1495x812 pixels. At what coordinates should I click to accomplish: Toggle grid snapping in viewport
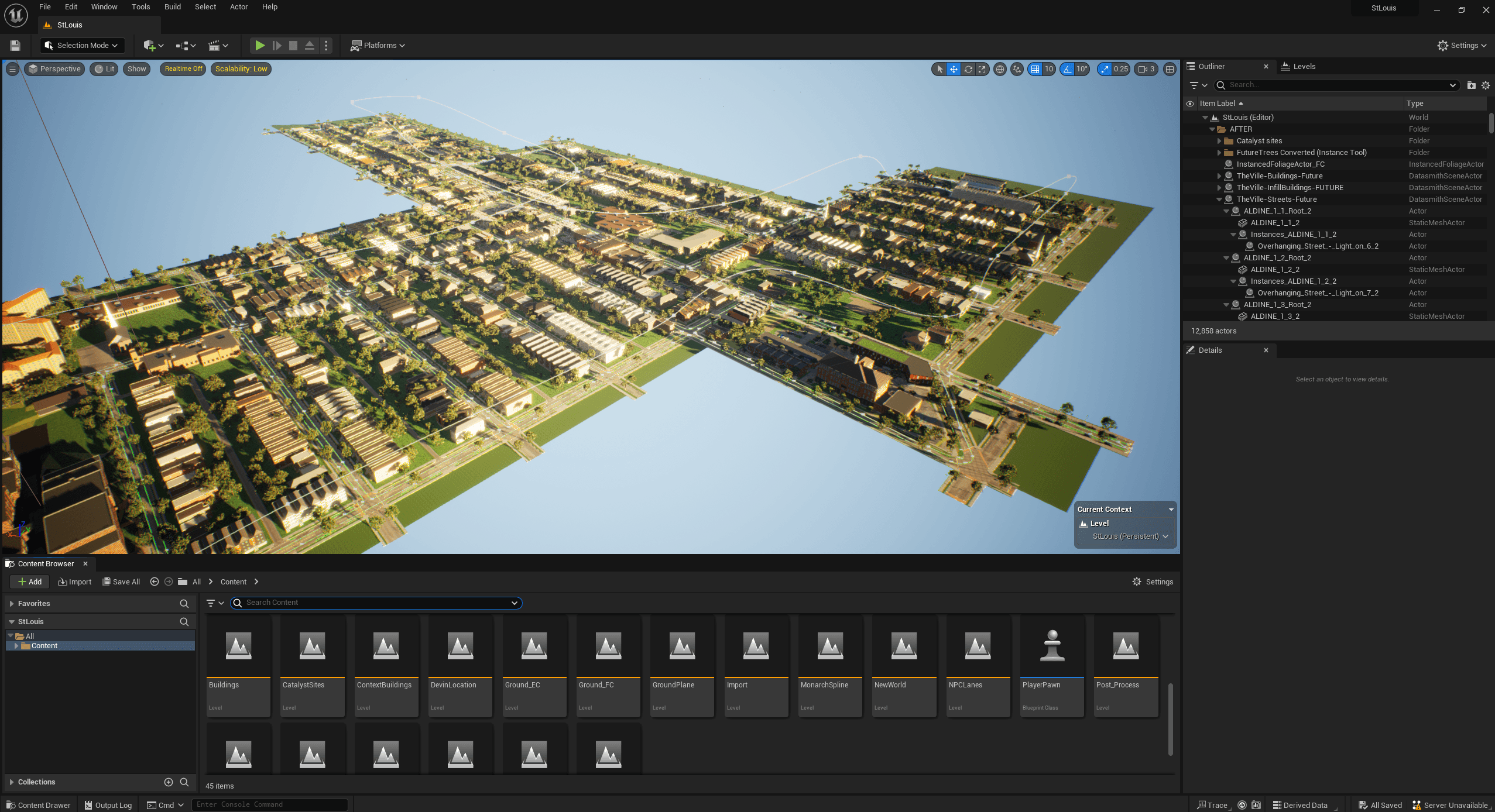click(x=1035, y=69)
